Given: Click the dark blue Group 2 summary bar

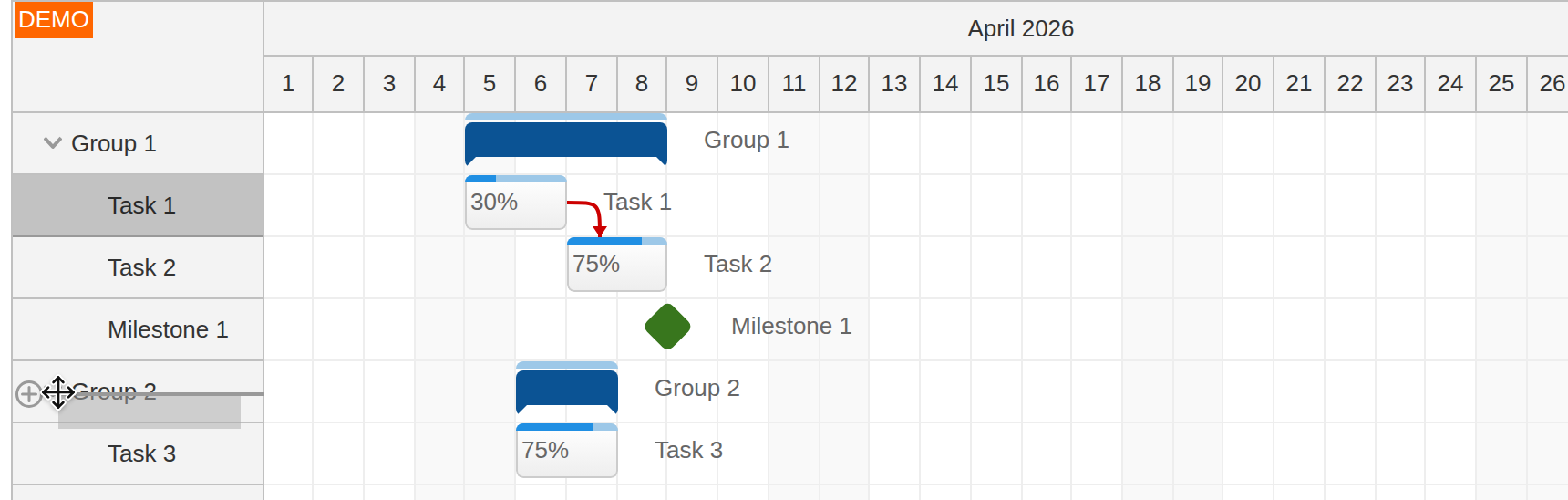Looking at the screenshot, I should [566, 388].
